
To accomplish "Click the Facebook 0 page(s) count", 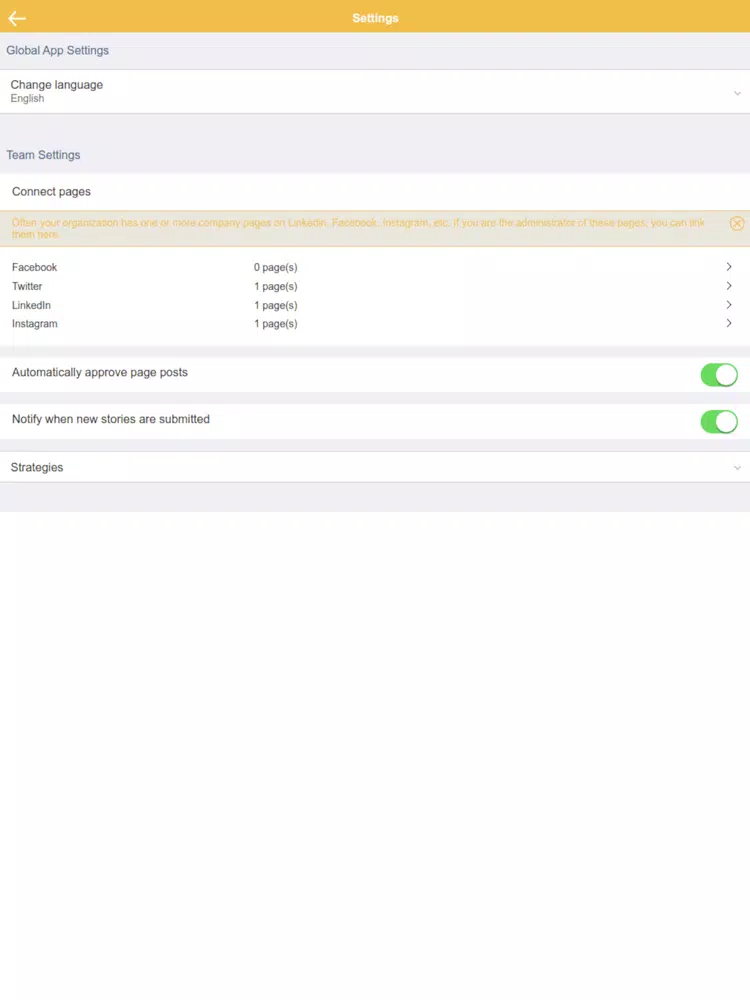I will tap(276, 267).
